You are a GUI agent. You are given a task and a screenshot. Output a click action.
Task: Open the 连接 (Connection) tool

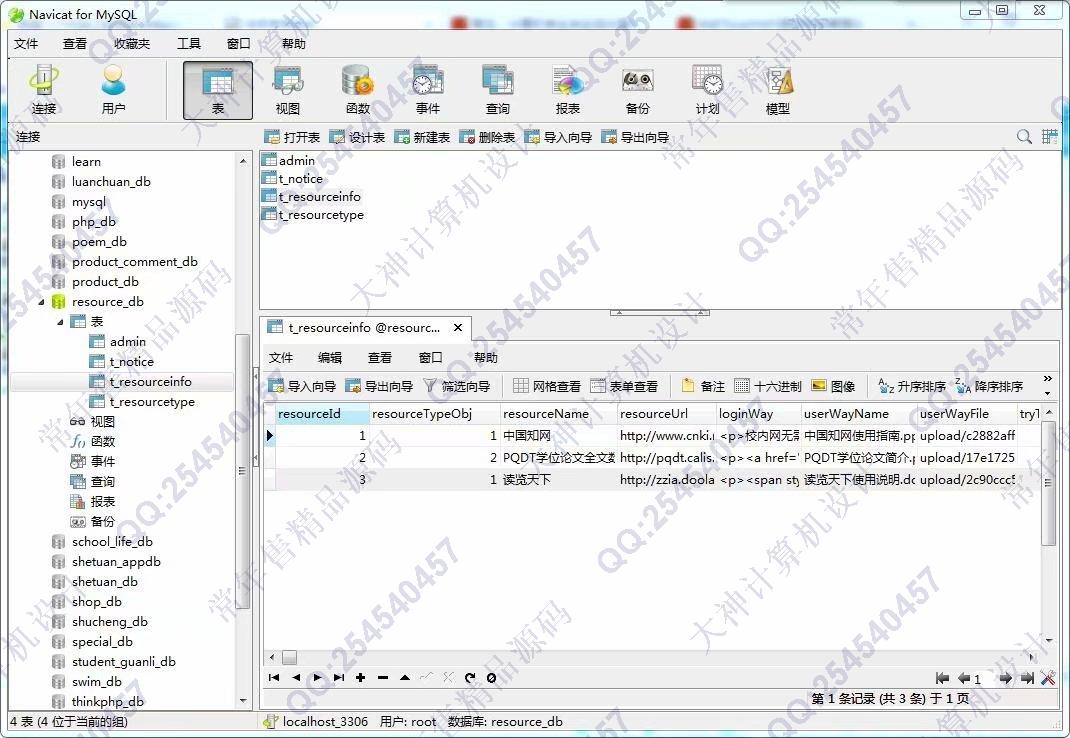pos(44,90)
